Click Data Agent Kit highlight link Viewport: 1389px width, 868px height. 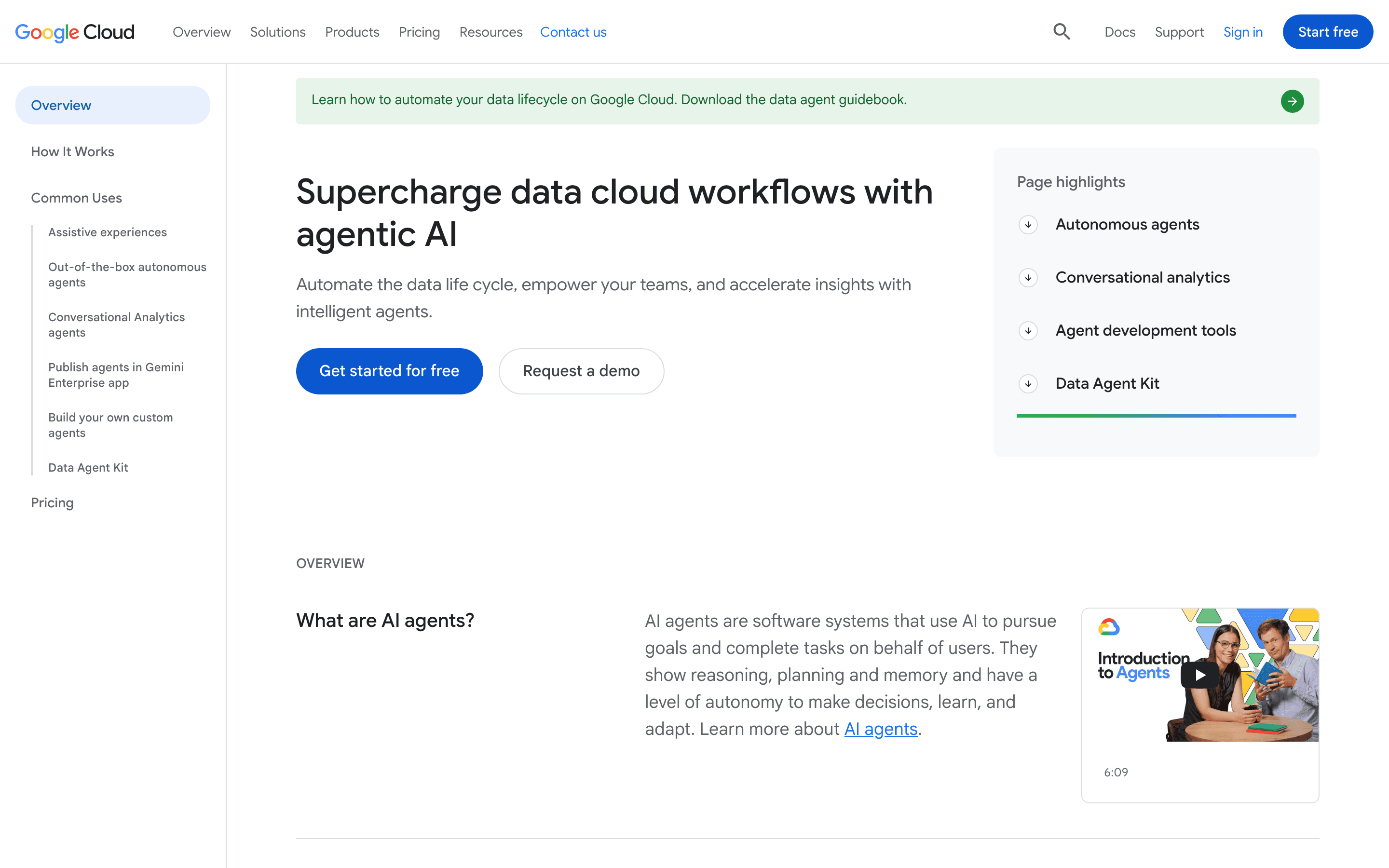click(1107, 383)
